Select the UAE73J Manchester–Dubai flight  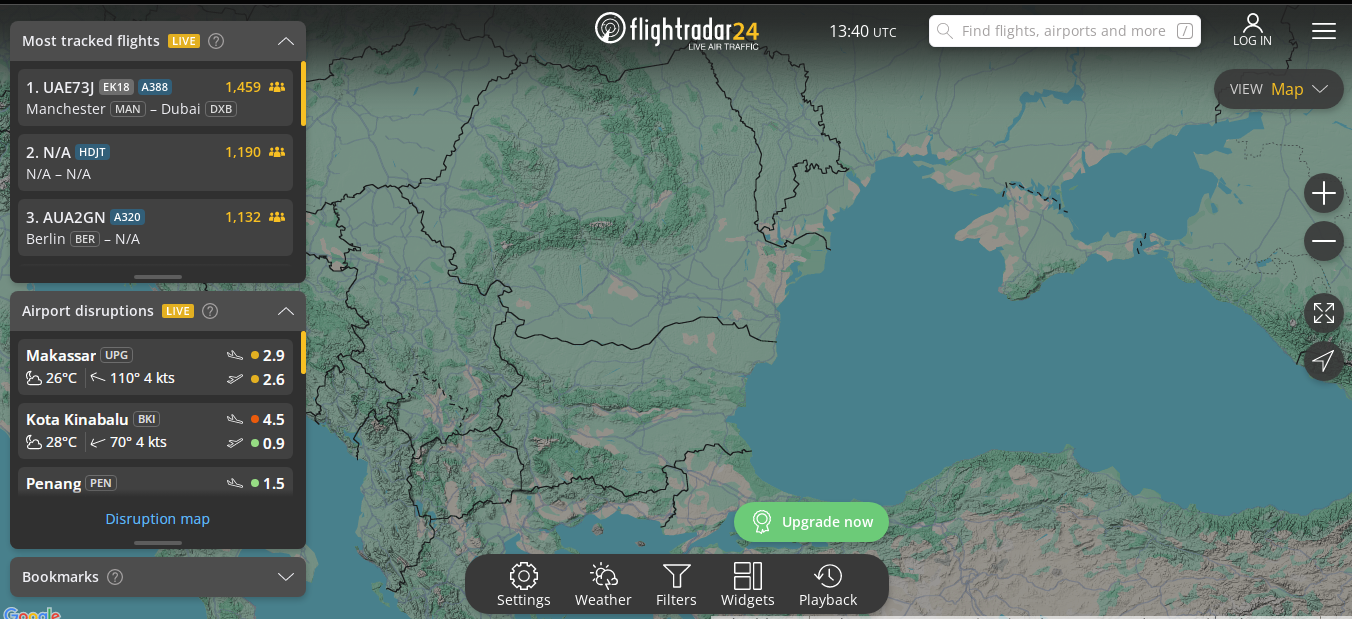pos(155,97)
